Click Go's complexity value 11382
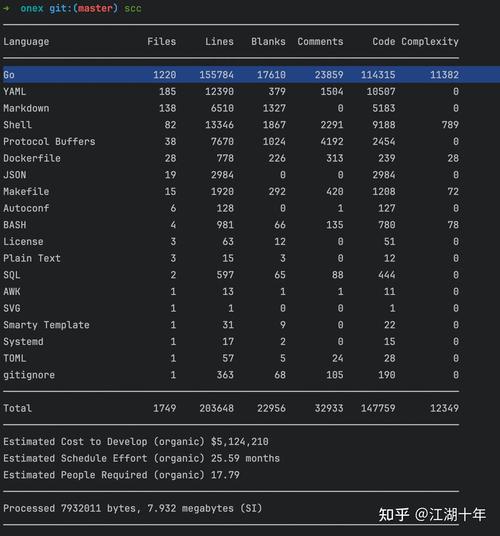This screenshot has height=536, width=500. pos(444,75)
